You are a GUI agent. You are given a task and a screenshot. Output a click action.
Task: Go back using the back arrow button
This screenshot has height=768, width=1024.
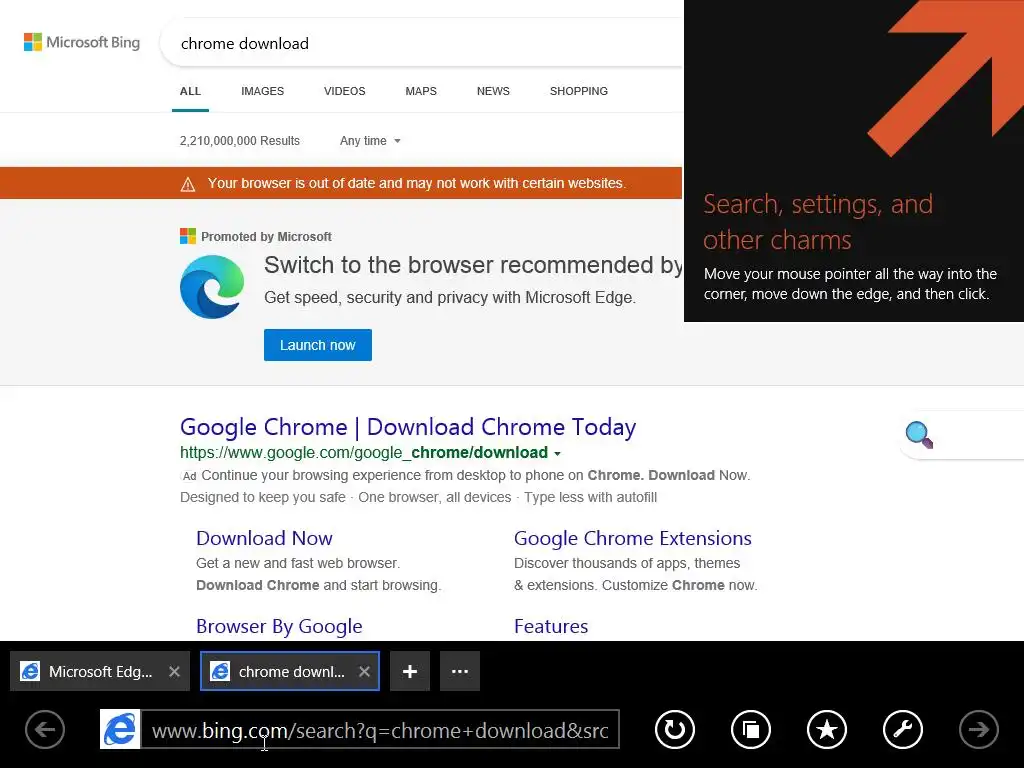(x=45, y=729)
